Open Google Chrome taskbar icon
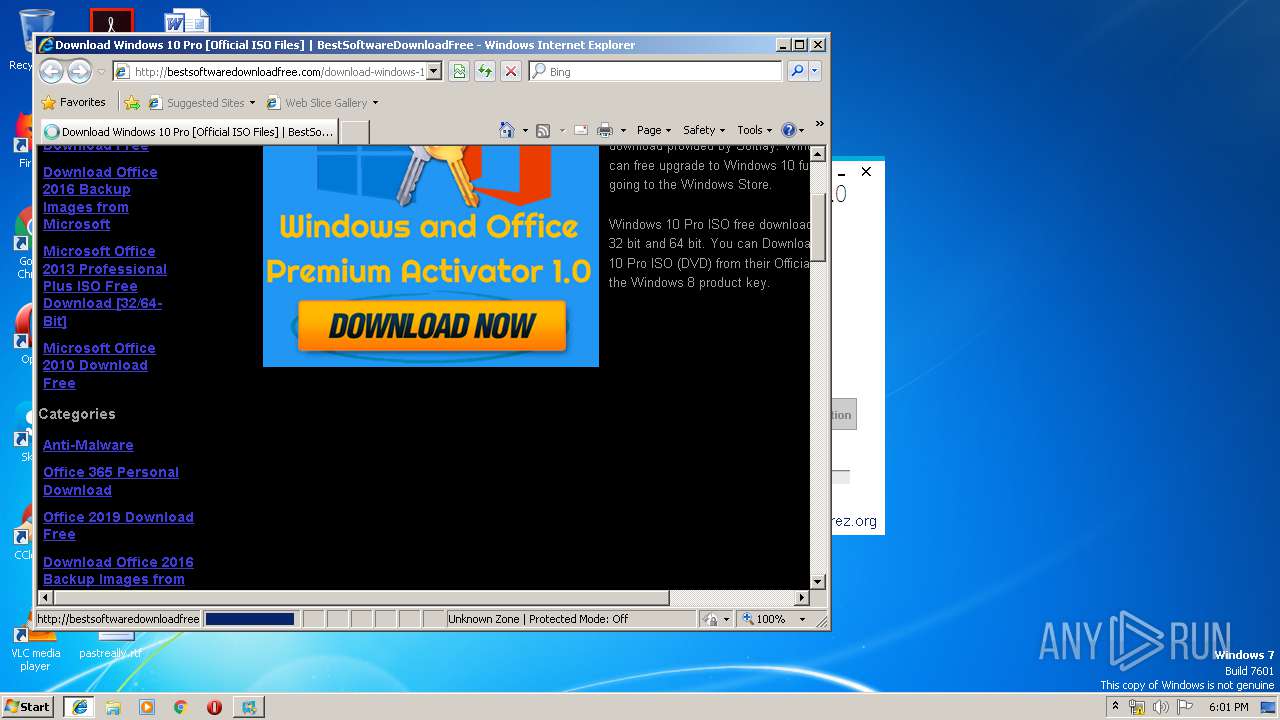The width and height of the screenshot is (1280, 720). click(x=180, y=706)
